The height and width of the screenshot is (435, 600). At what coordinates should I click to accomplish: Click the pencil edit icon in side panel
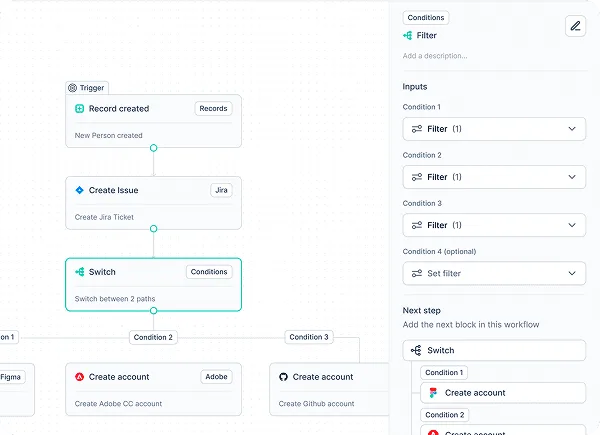point(575,26)
